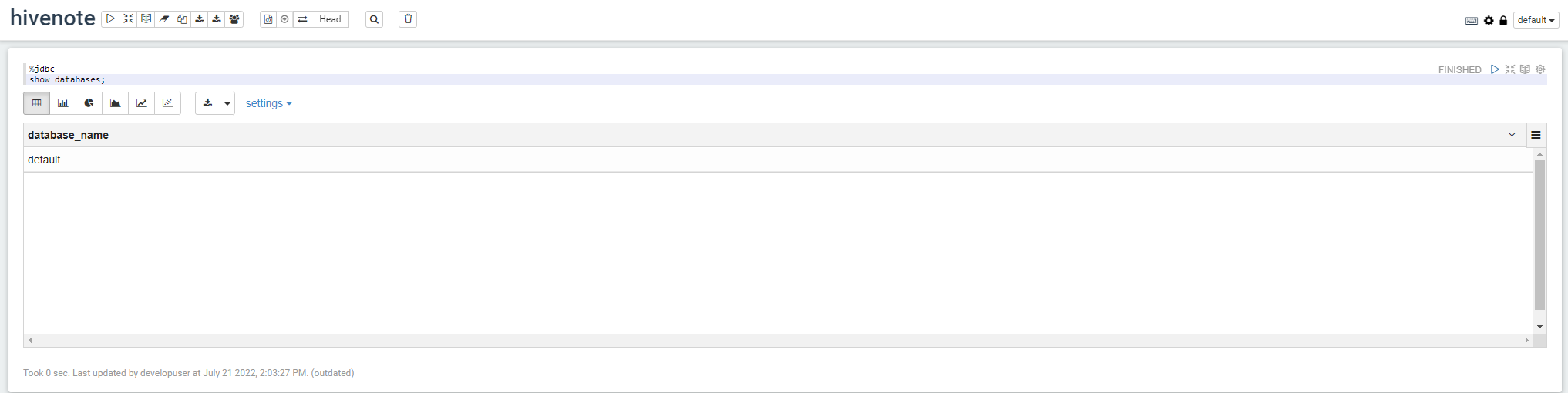This screenshot has height=393, width=1568.
Task: Run all paragraphs in the note
Action: click(110, 19)
